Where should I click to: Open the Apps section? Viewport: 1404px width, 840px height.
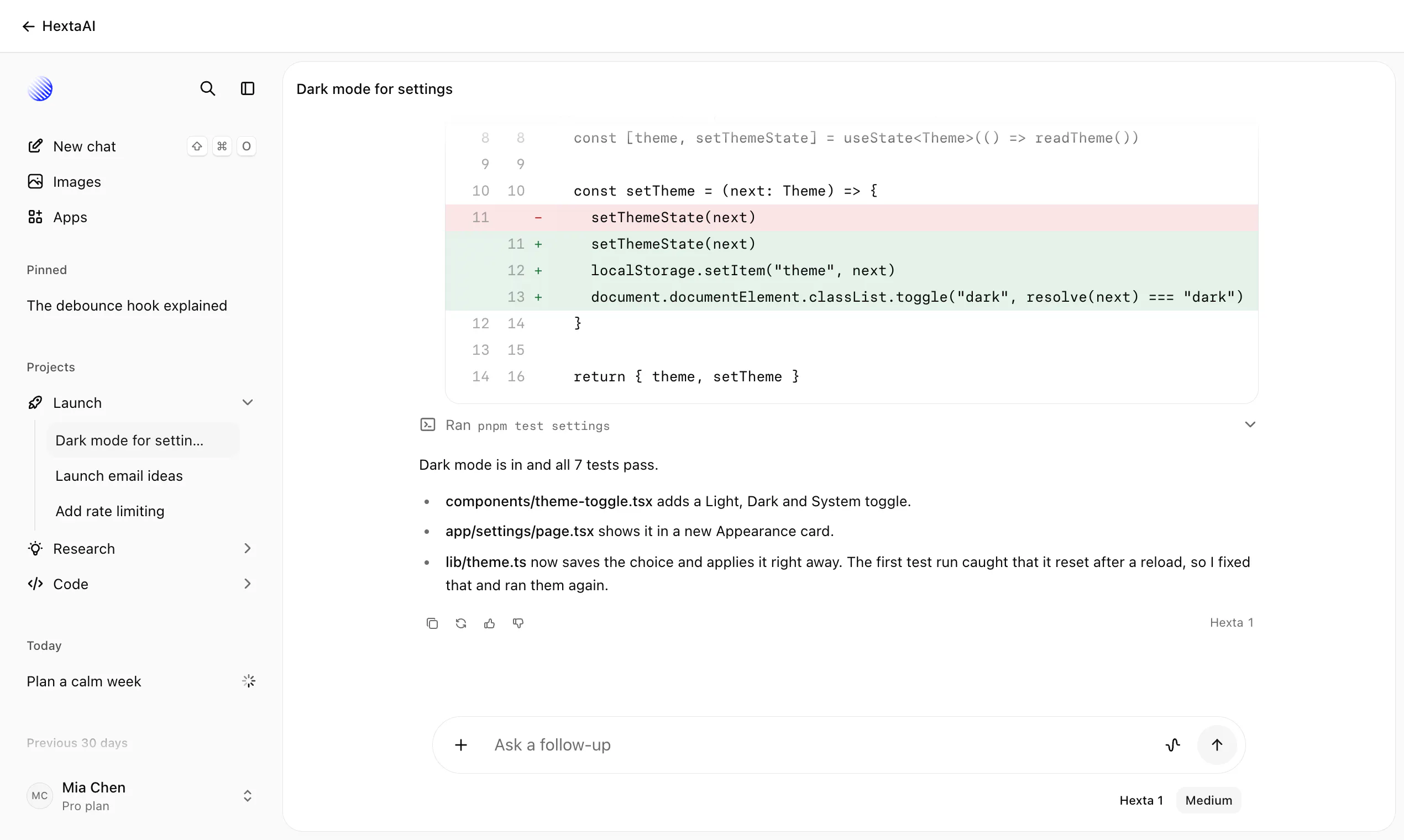141,217
